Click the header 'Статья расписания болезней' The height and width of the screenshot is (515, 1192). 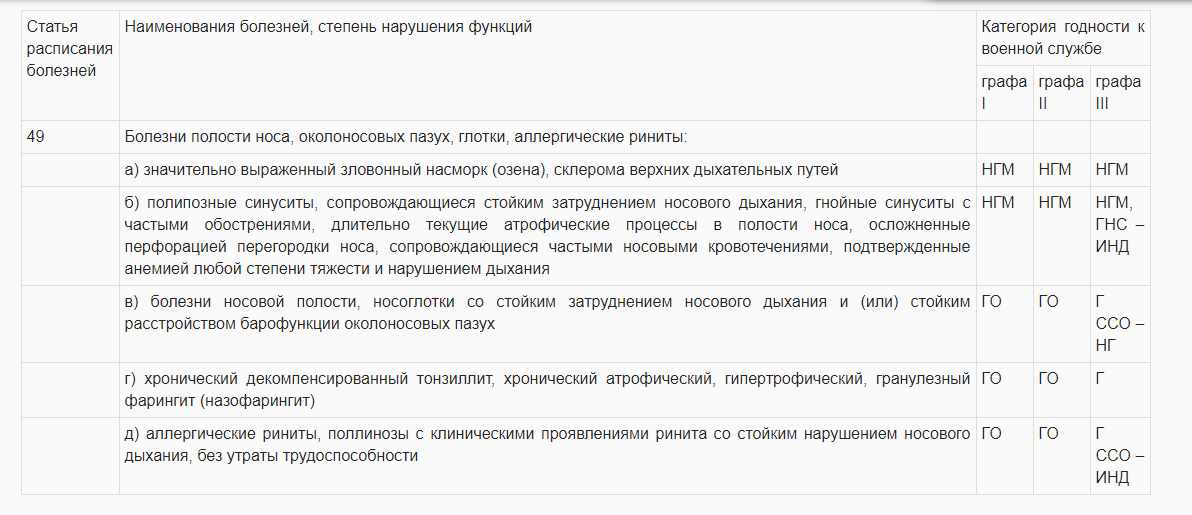coord(70,49)
